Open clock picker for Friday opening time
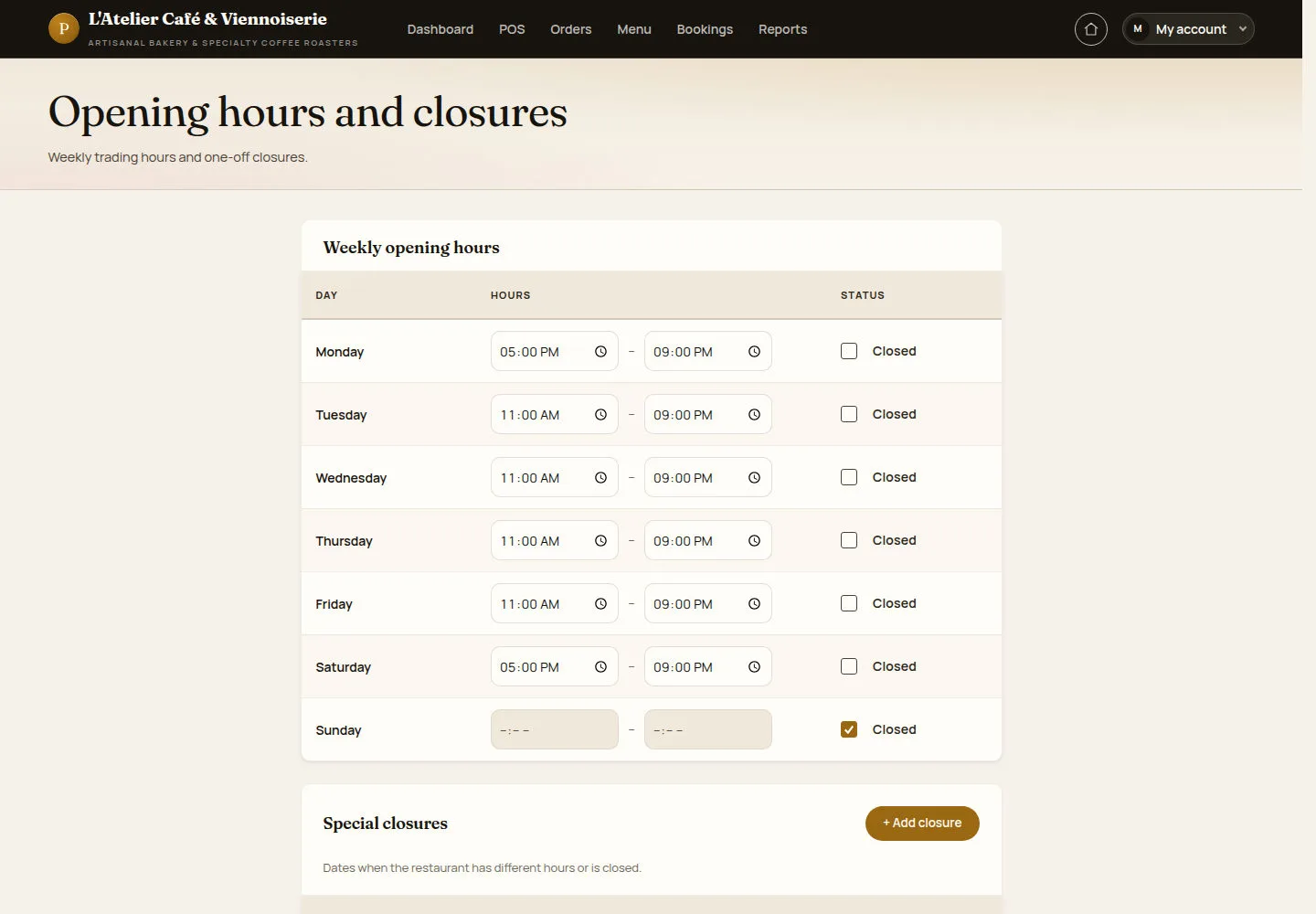This screenshot has height=914, width=1316. click(600, 604)
